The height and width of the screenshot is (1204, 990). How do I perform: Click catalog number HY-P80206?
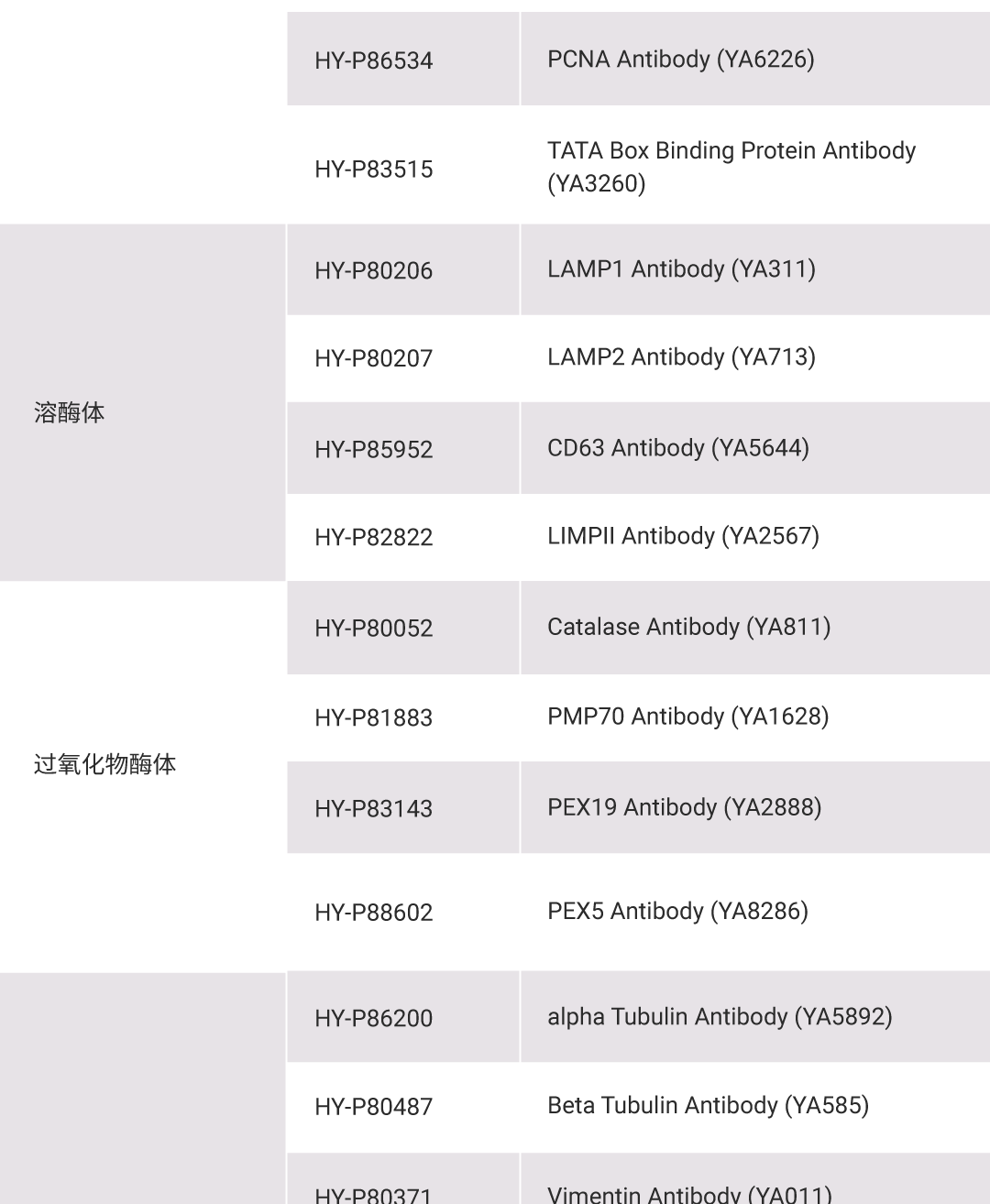pyautogui.click(x=373, y=270)
